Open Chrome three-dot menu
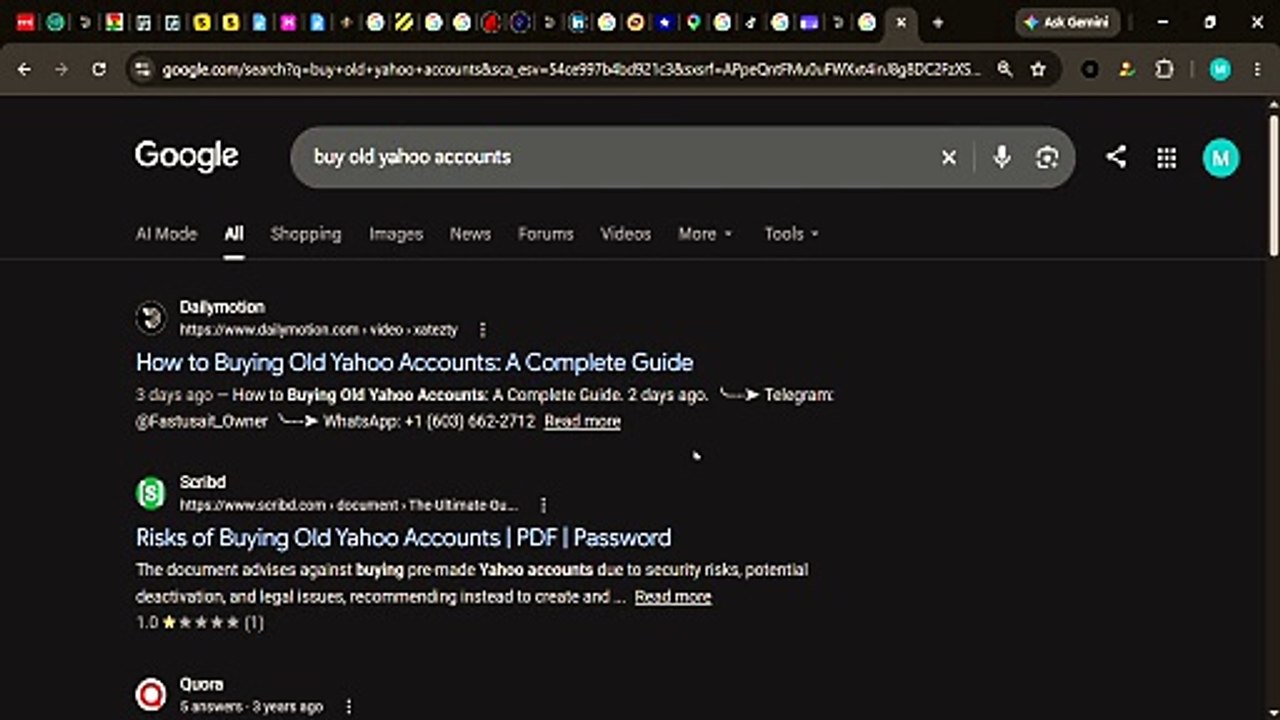Viewport: 1280px width, 720px height. pos(1256,69)
